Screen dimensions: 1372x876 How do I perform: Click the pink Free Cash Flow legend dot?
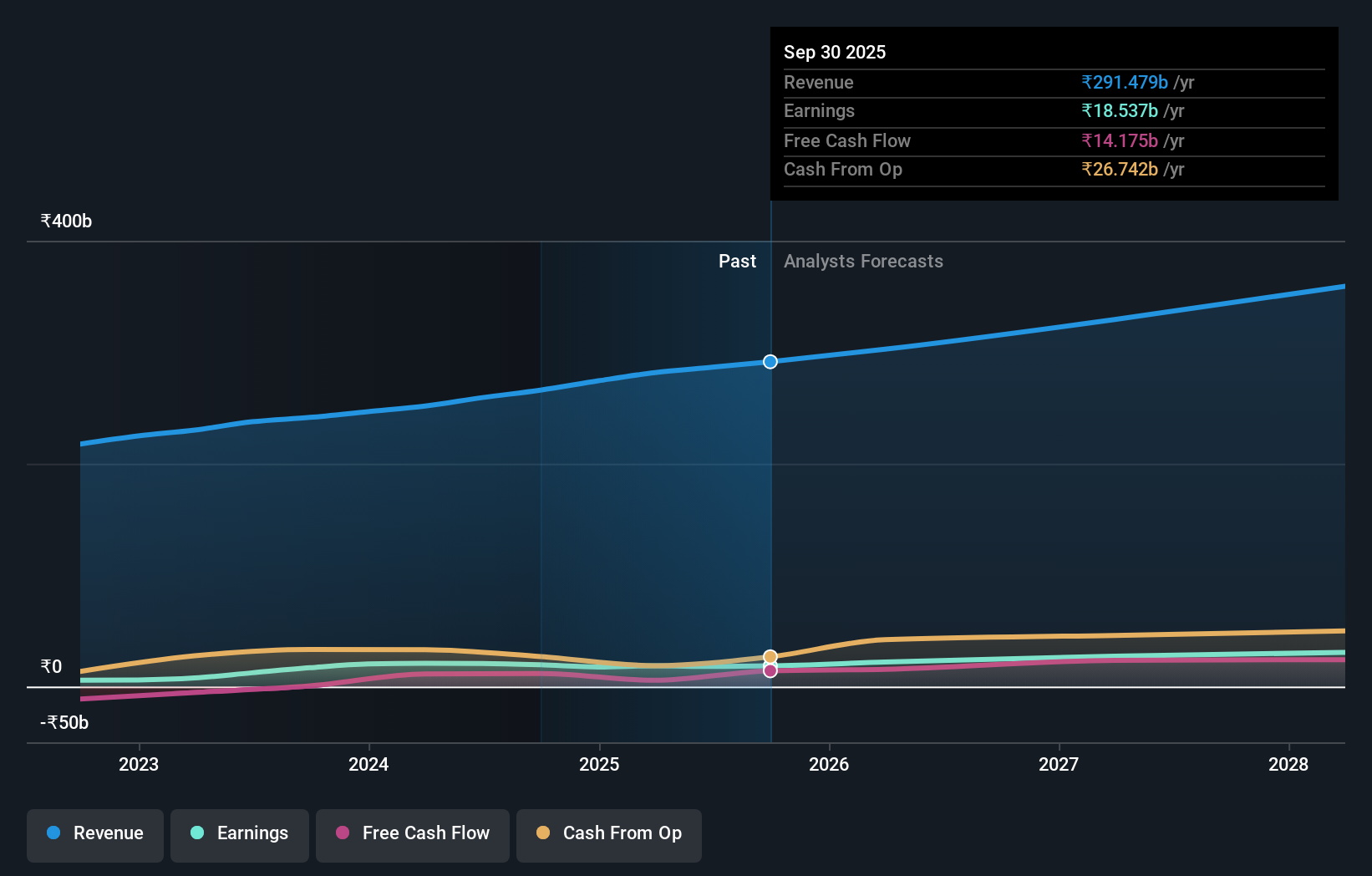343,833
